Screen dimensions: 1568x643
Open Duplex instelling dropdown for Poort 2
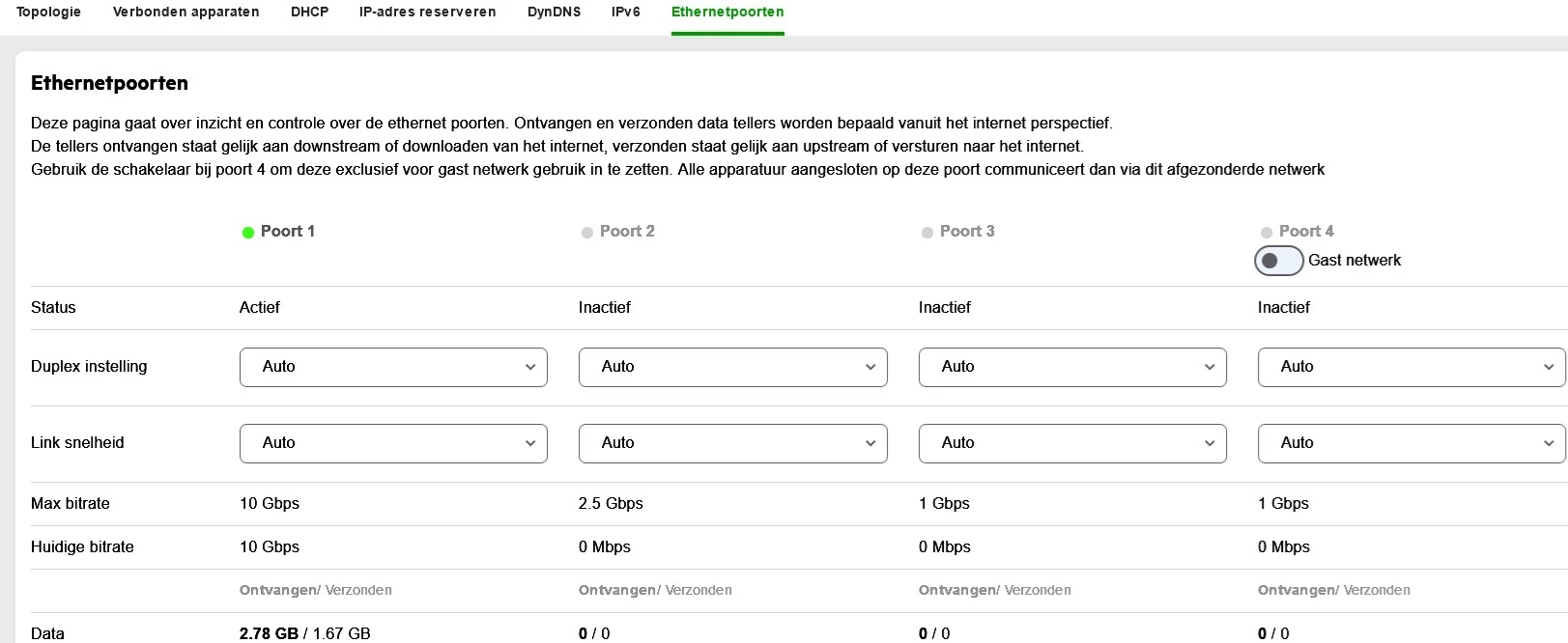click(x=732, y=367)
